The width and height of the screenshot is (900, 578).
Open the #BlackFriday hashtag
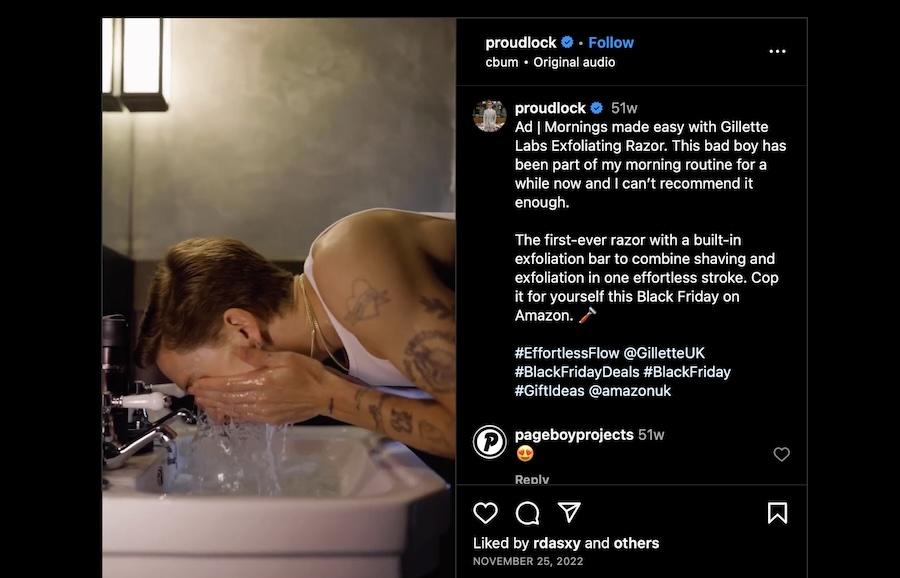[687, 372]
